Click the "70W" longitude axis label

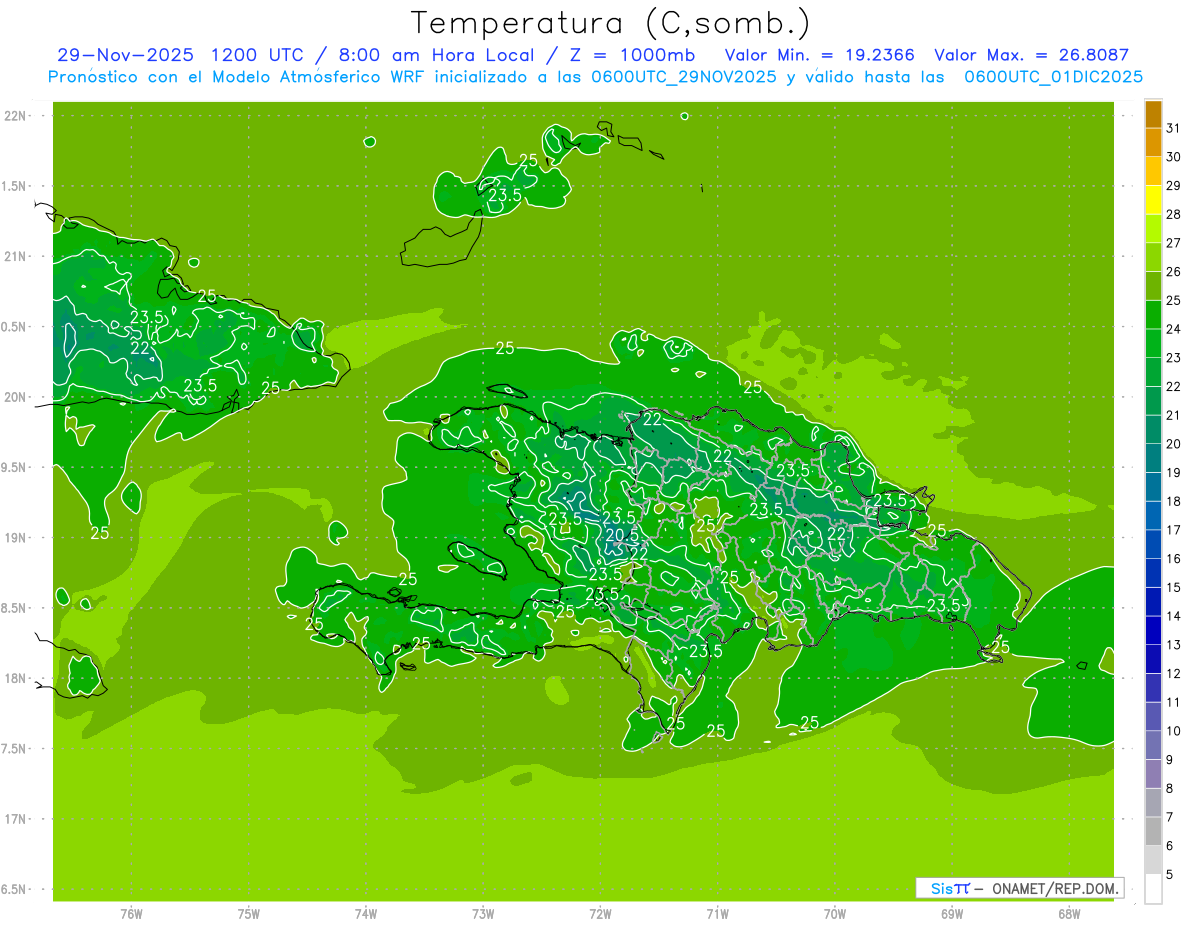click(835, 914)
